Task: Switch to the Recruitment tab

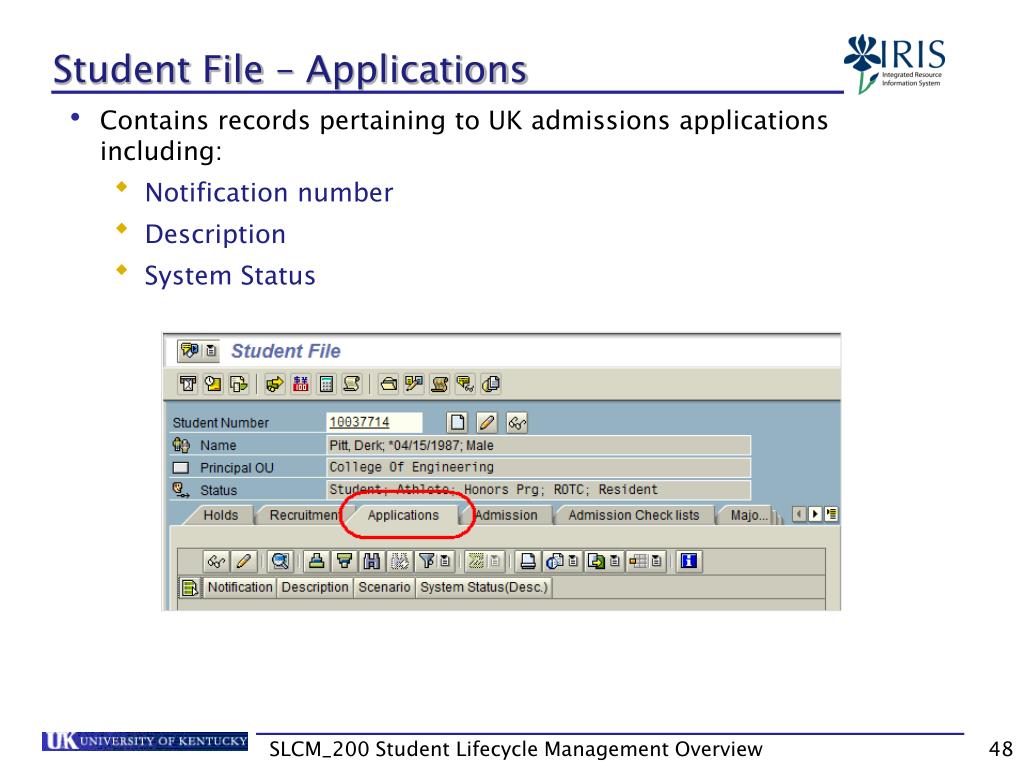Action: coord(302,515)
